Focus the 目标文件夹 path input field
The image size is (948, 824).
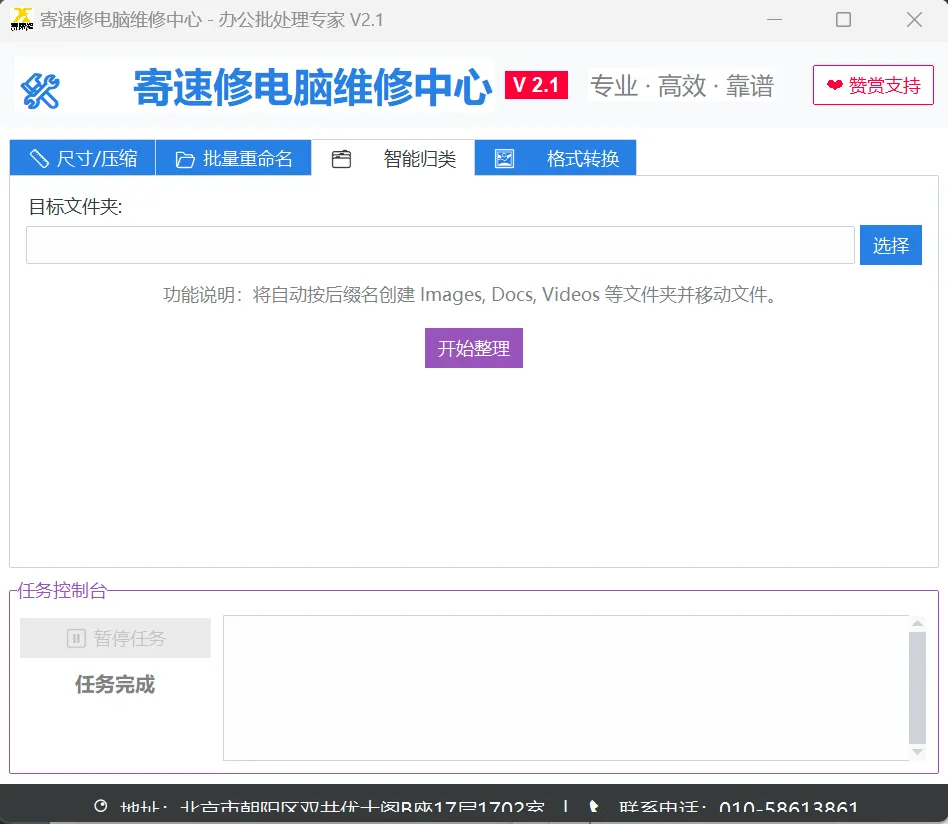[440, 245]
